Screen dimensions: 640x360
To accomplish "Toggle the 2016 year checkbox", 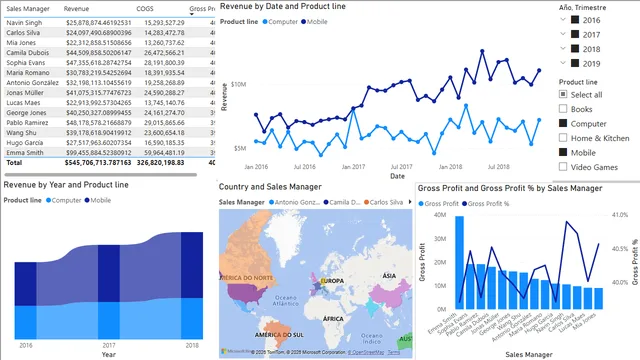I will (575, 20).
